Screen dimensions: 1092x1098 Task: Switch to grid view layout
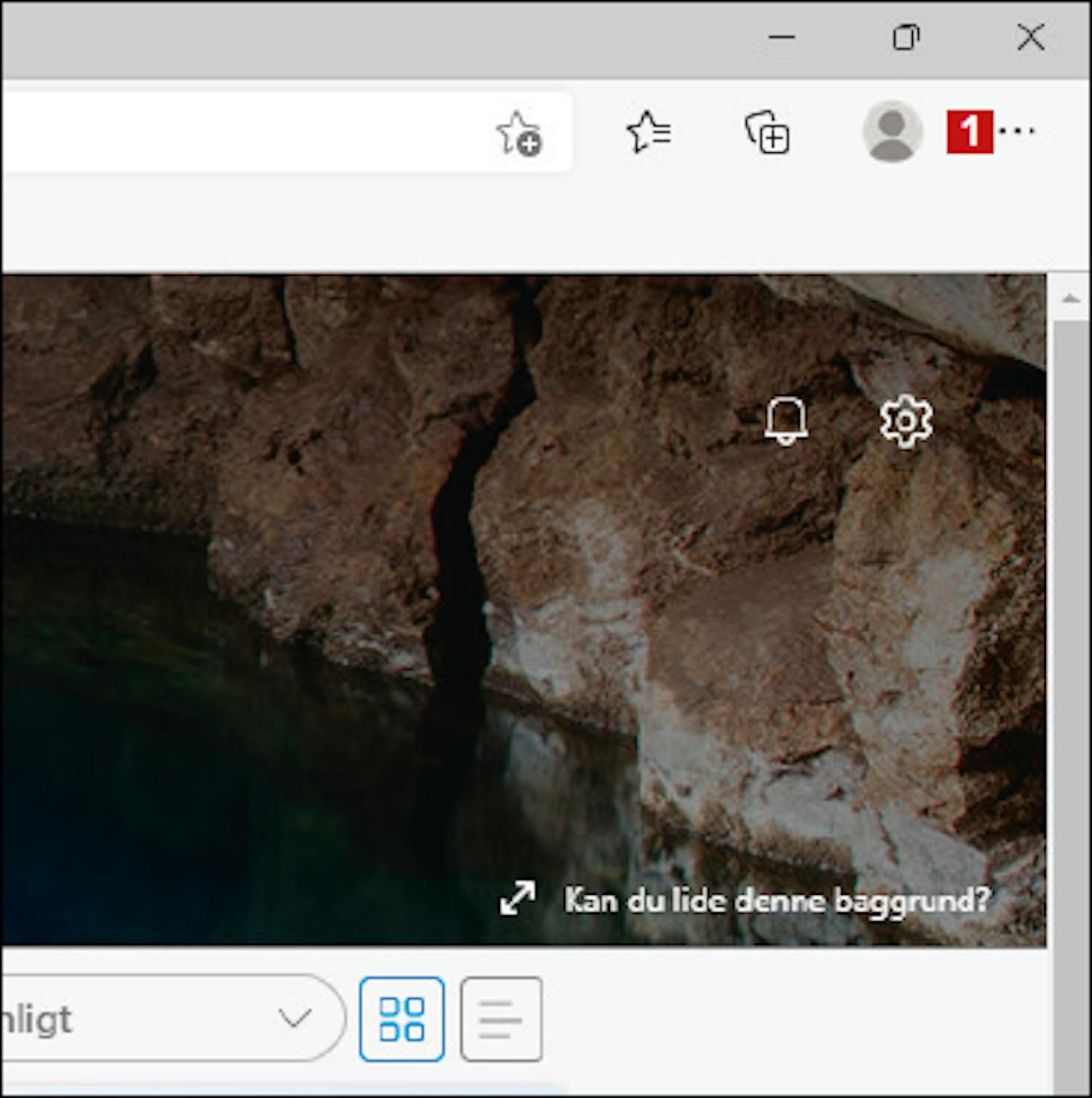(402, 1019)
